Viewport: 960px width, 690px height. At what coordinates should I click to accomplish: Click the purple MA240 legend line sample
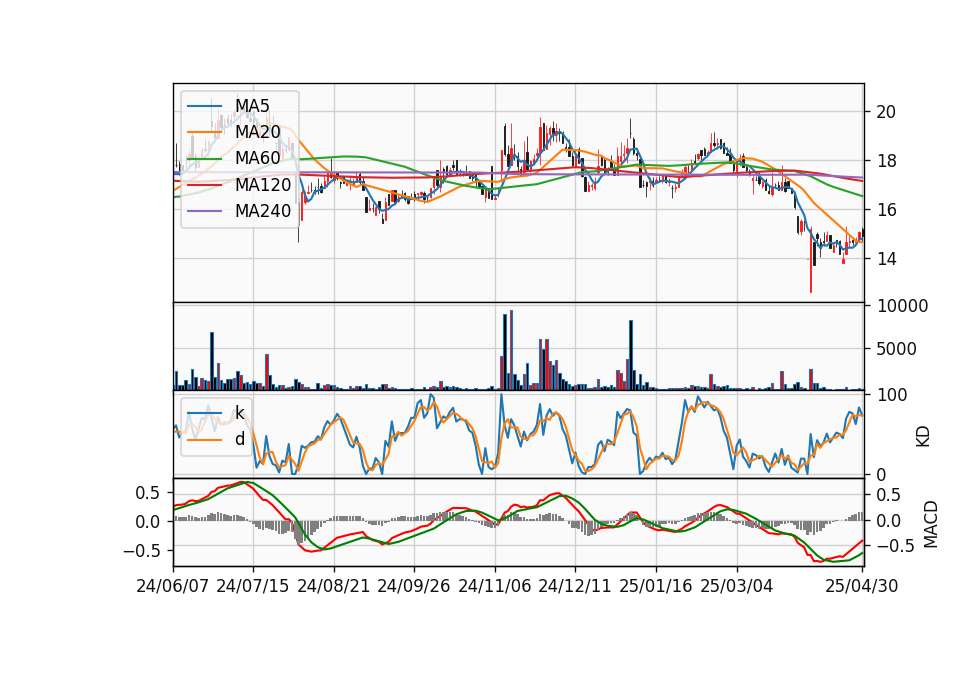tap(204, 211)
